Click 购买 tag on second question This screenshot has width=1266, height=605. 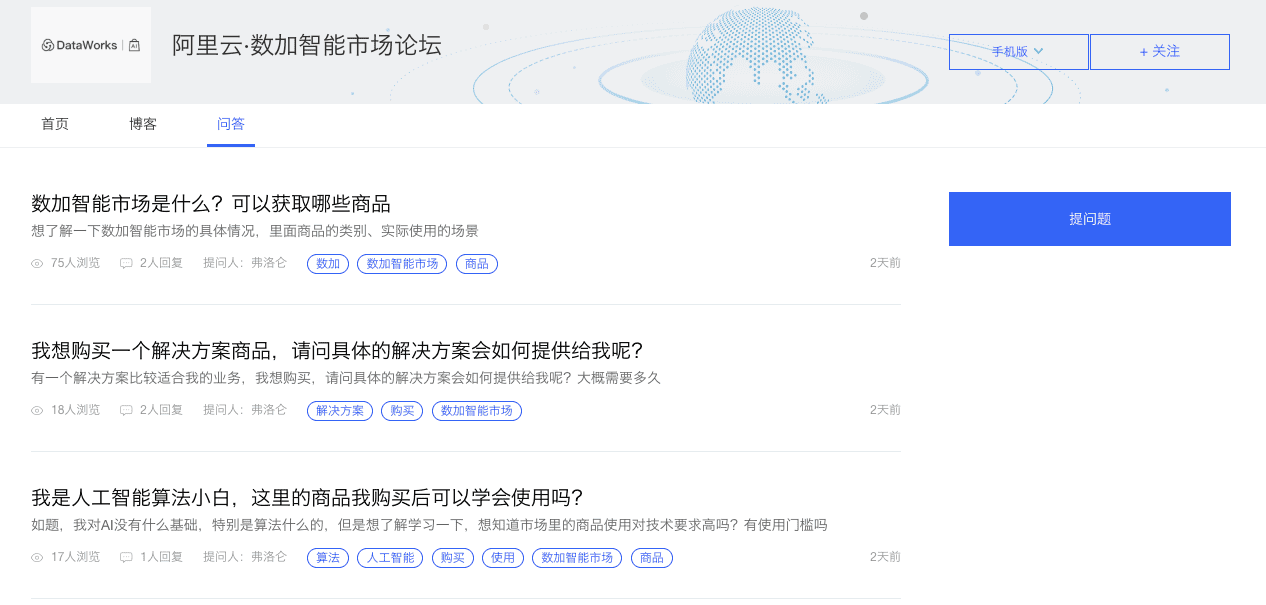[402, 411]
